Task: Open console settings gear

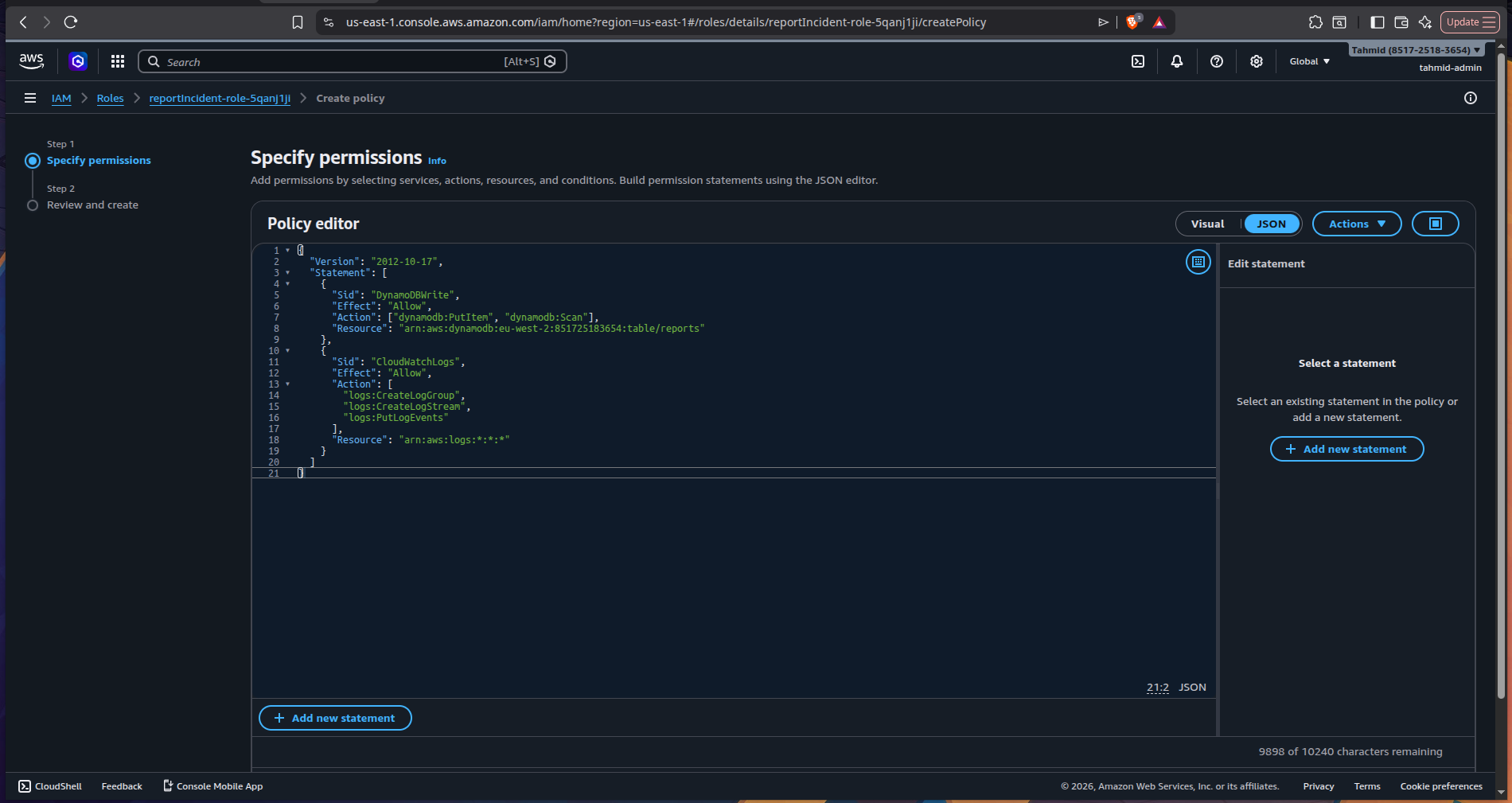Action: click(1257, 61)
